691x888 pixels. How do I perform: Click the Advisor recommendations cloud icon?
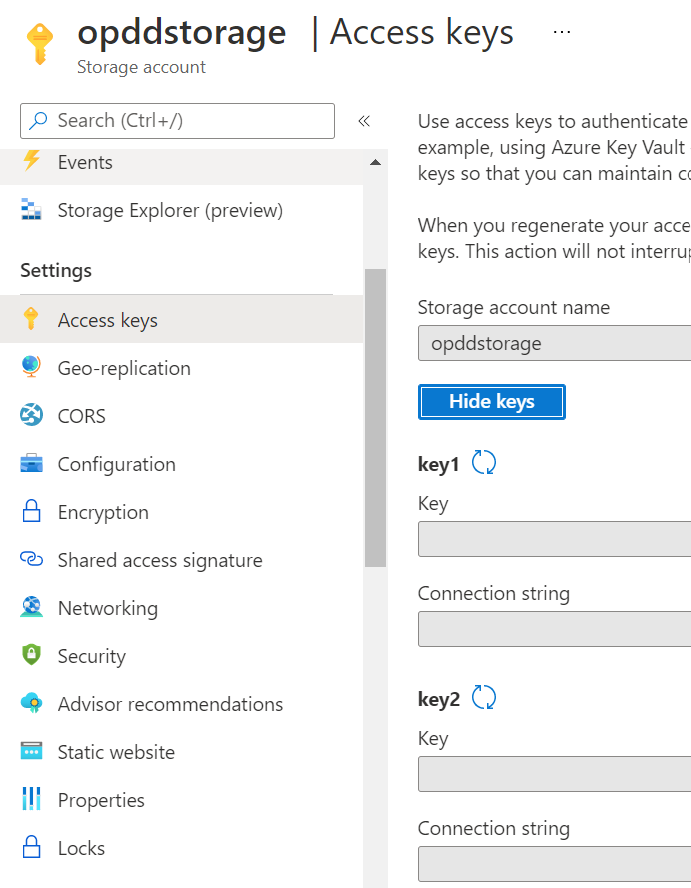click(x=31, y=703)
